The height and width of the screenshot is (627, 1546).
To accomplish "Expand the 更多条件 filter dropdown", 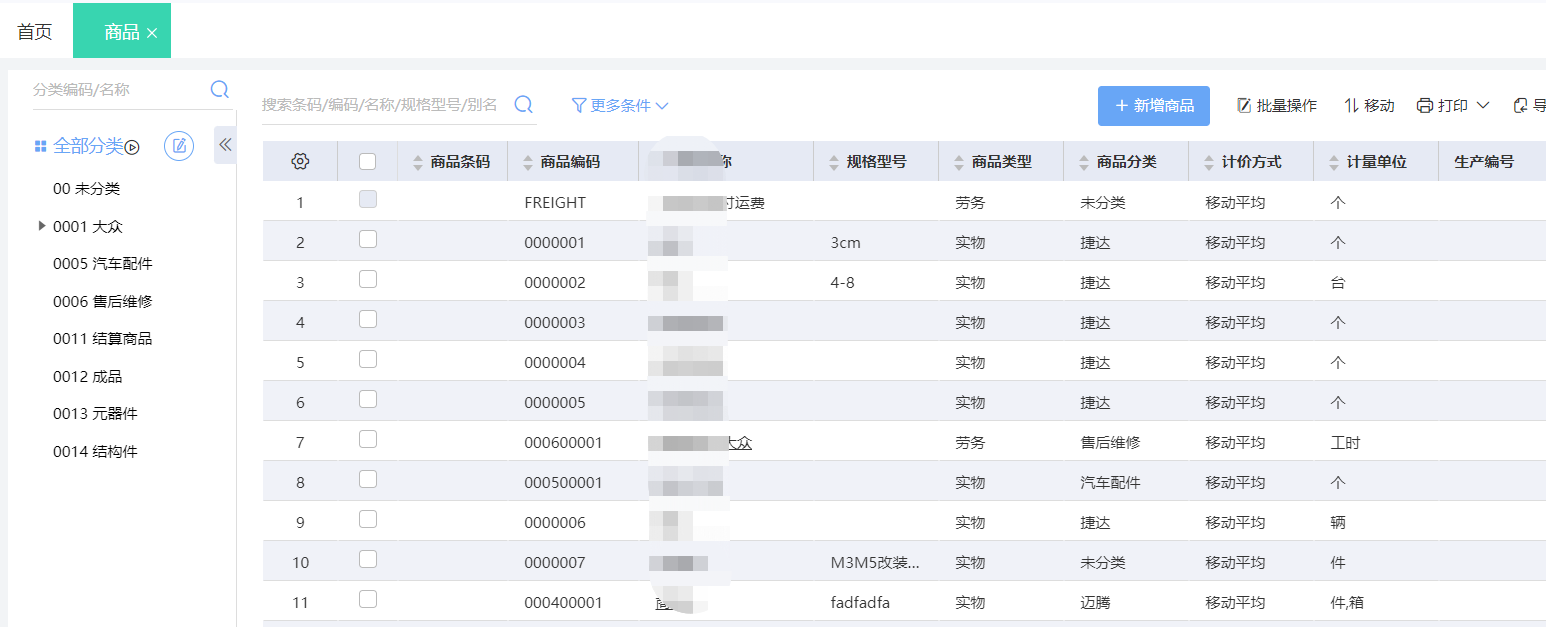I will click(620, 105).
